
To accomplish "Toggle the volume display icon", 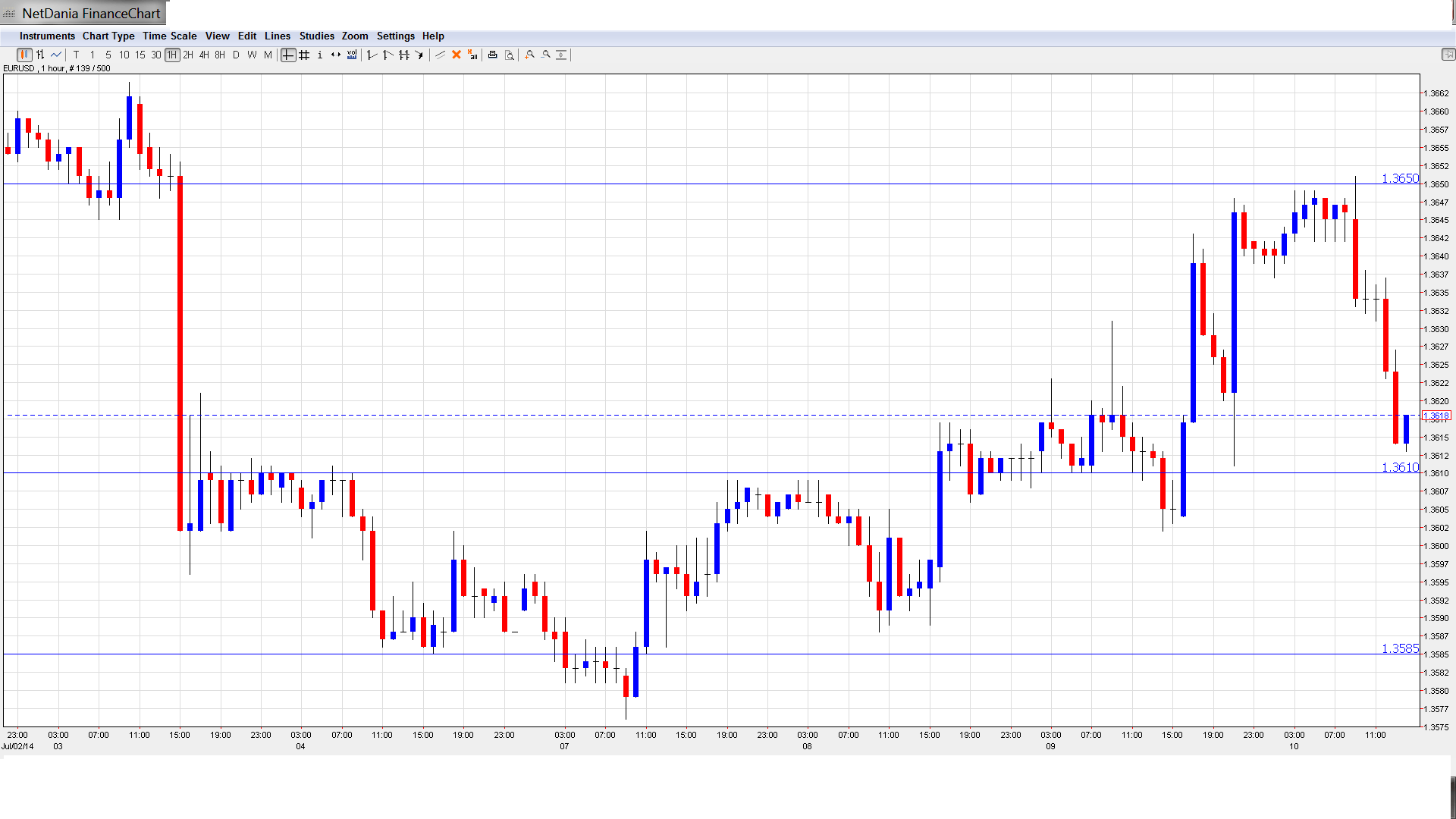I will [352, 55].
